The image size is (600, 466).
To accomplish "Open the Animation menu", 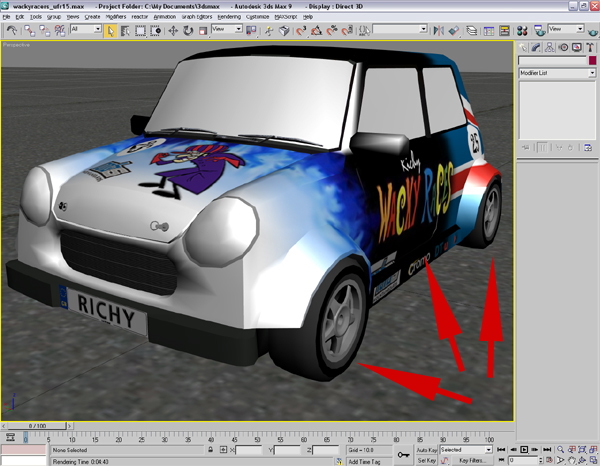I will tap(165, 17).
